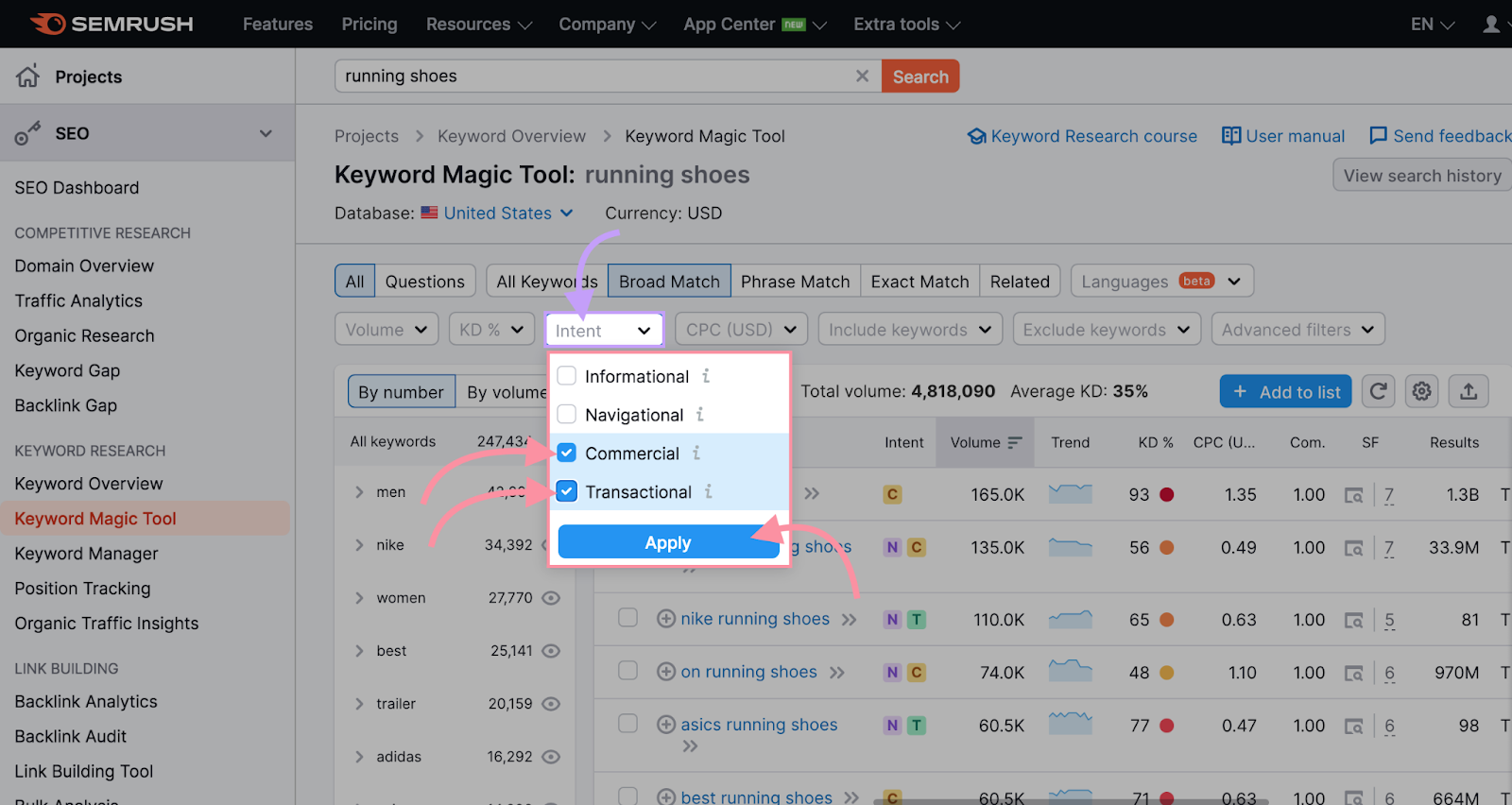Click the Volume column sort icon
This screenshot has height=805, width=1512.
coord(1015,442)
